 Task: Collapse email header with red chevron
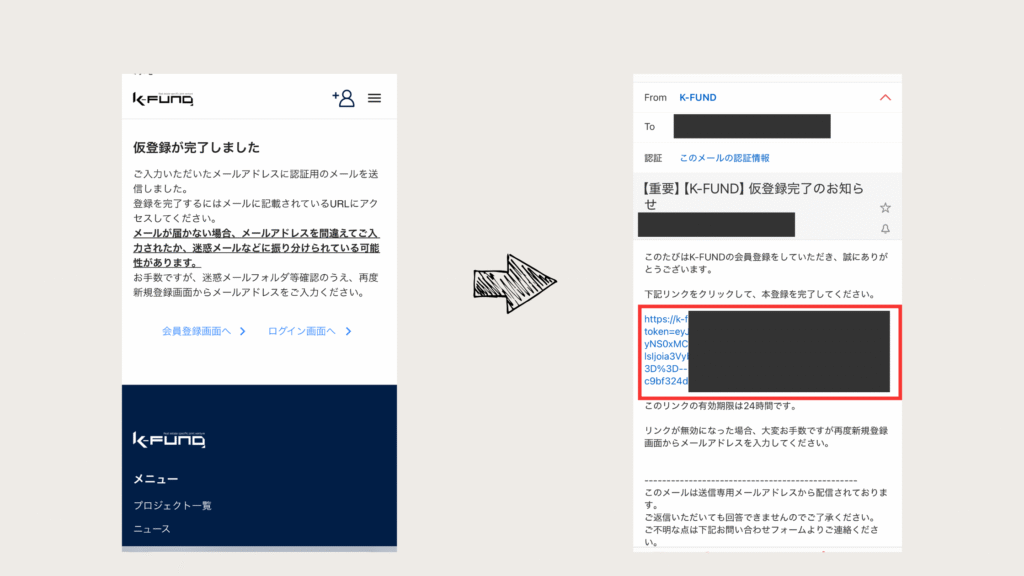coord(884,98)
